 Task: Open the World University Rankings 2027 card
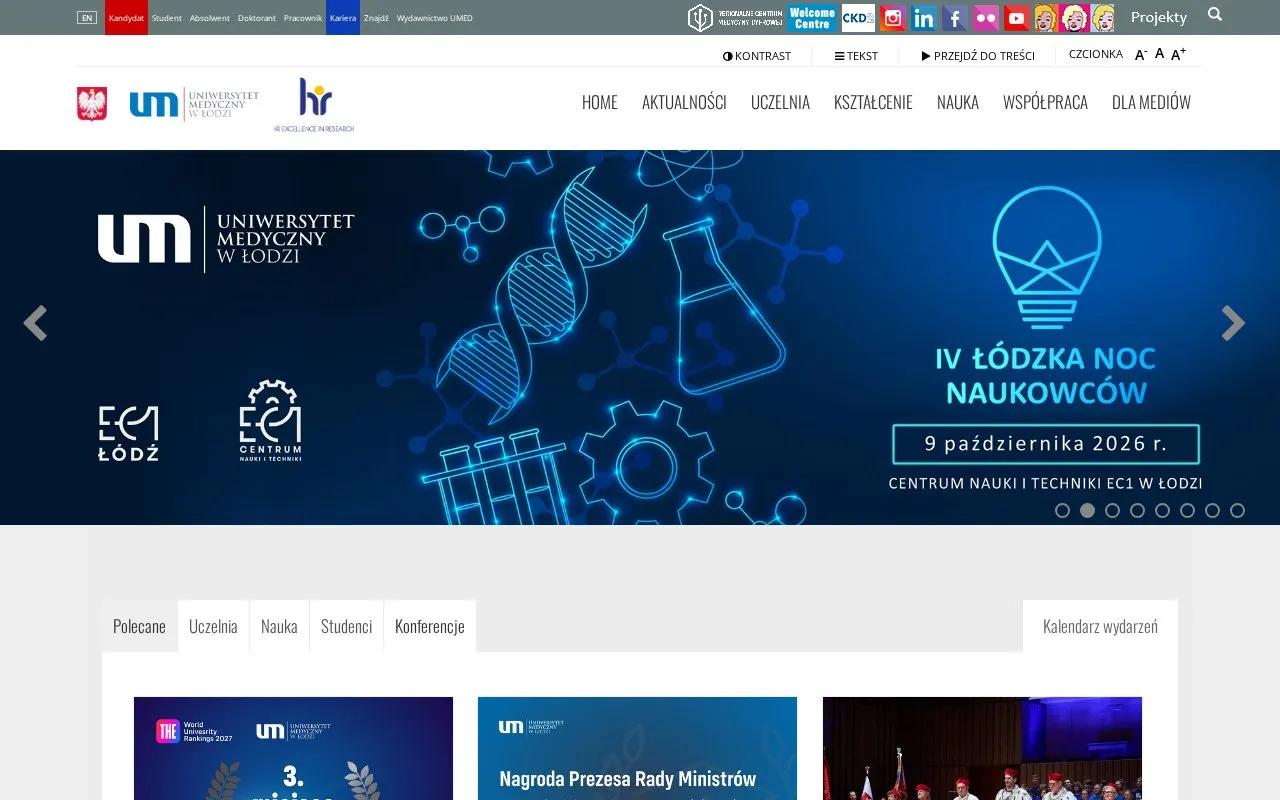click(293, 748)
